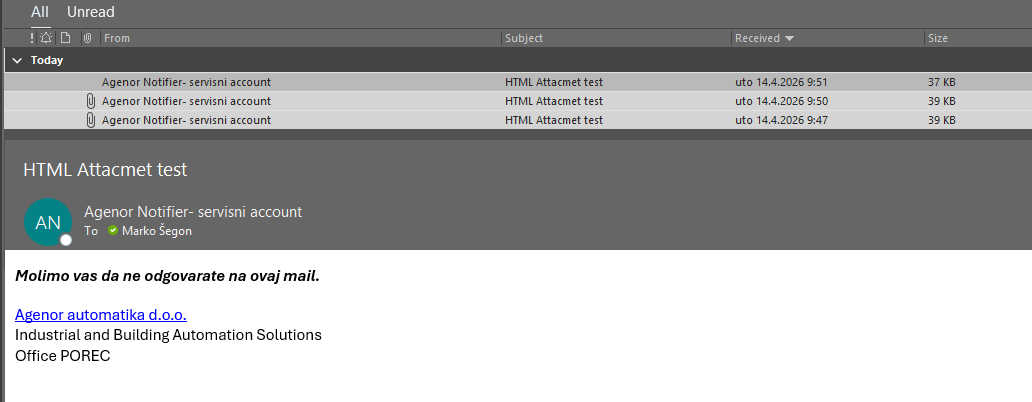
Task: Click the AN sender avatar circle
Action: [x=48, y=222]
